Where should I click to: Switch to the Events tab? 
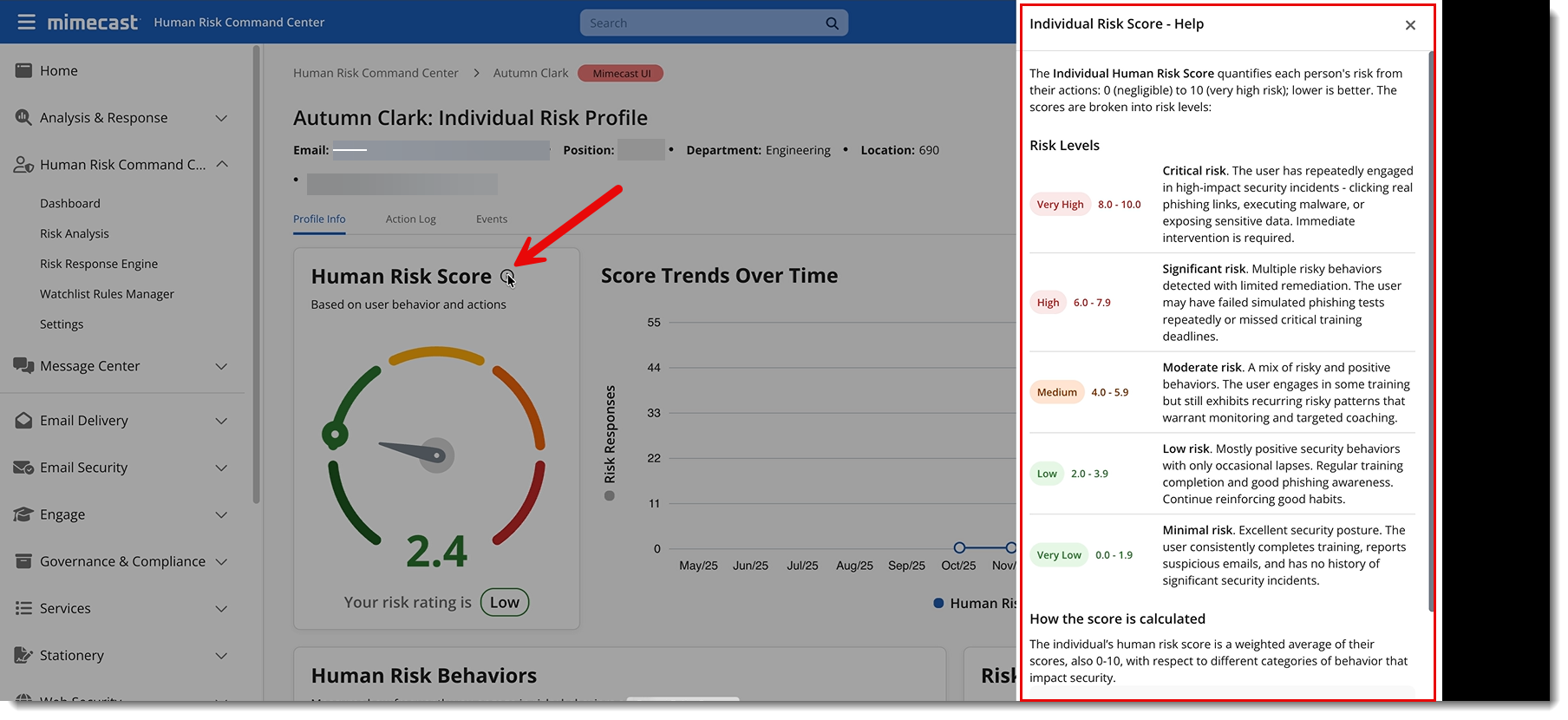point(492,219)
